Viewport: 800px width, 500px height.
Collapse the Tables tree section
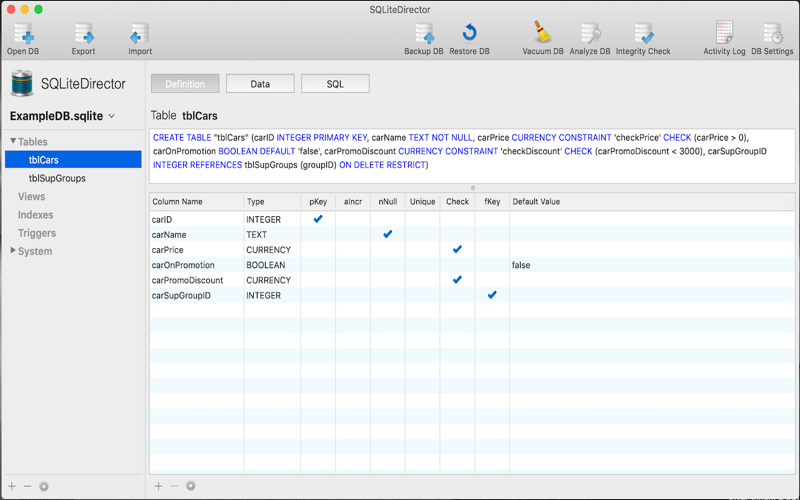(13, 142)
